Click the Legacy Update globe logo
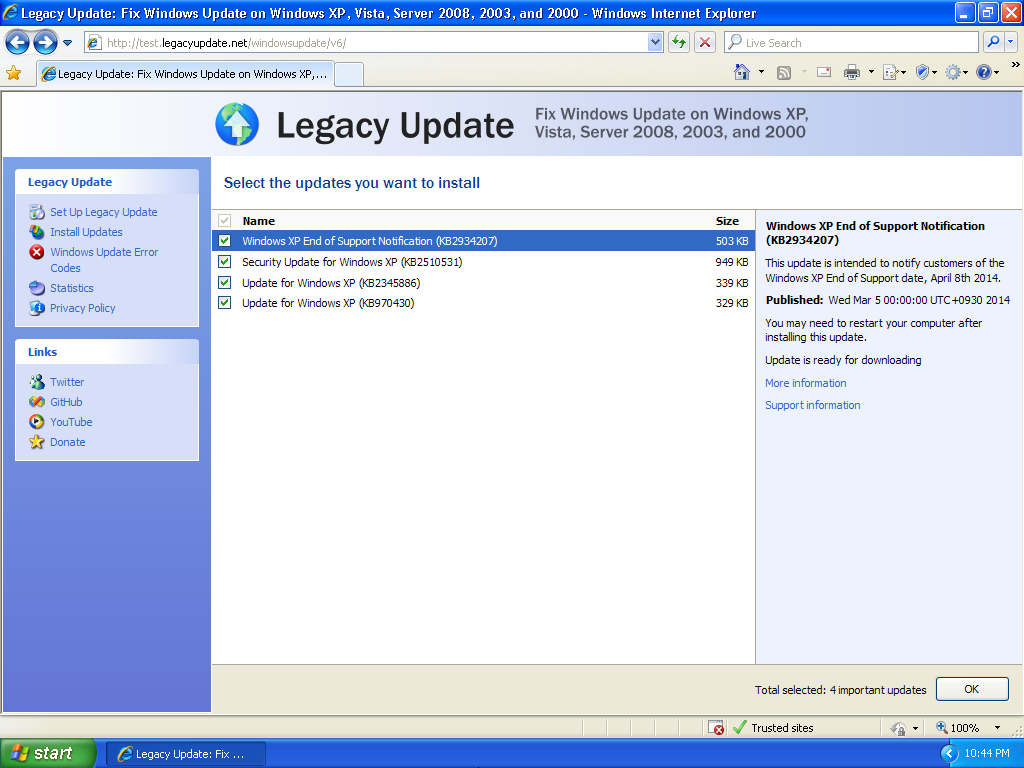This screenshot has height=768, width=1024. point(237,124)
